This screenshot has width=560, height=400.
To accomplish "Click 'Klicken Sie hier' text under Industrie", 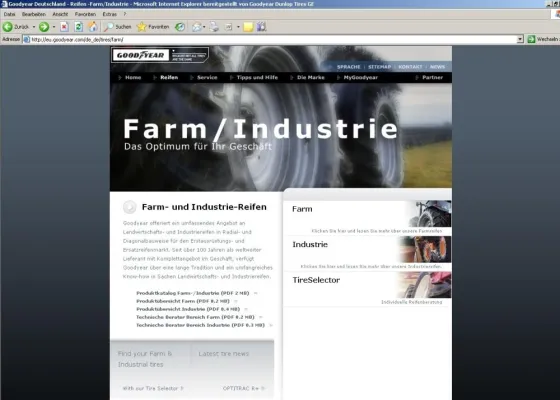I will 371,266.
